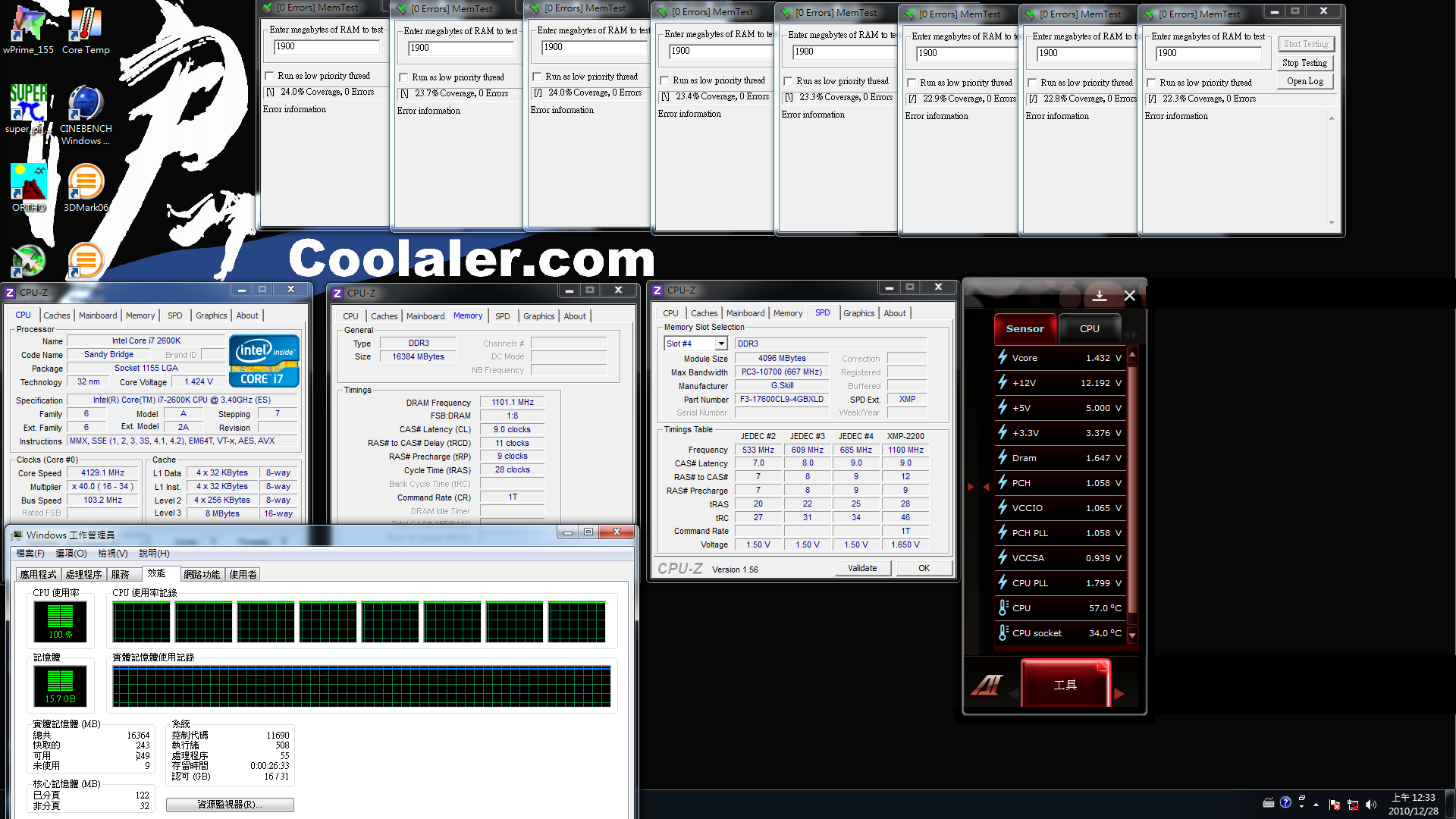The width and height of the screenshot is (1456, 819).
Task: Open the super_pi desktop icon
Action: click(x=28, y=109)
